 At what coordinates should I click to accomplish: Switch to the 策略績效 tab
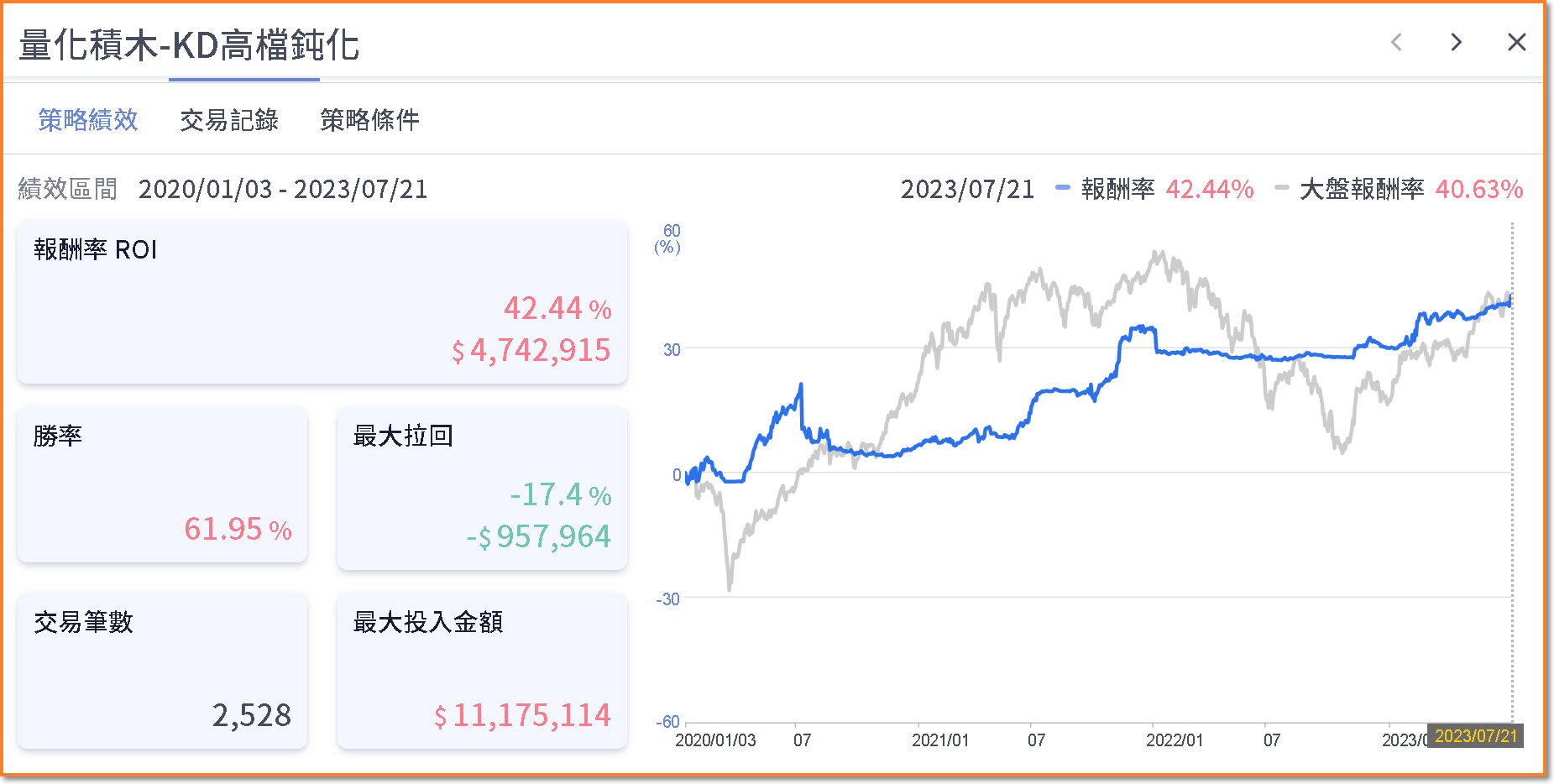tap(88, 120)
